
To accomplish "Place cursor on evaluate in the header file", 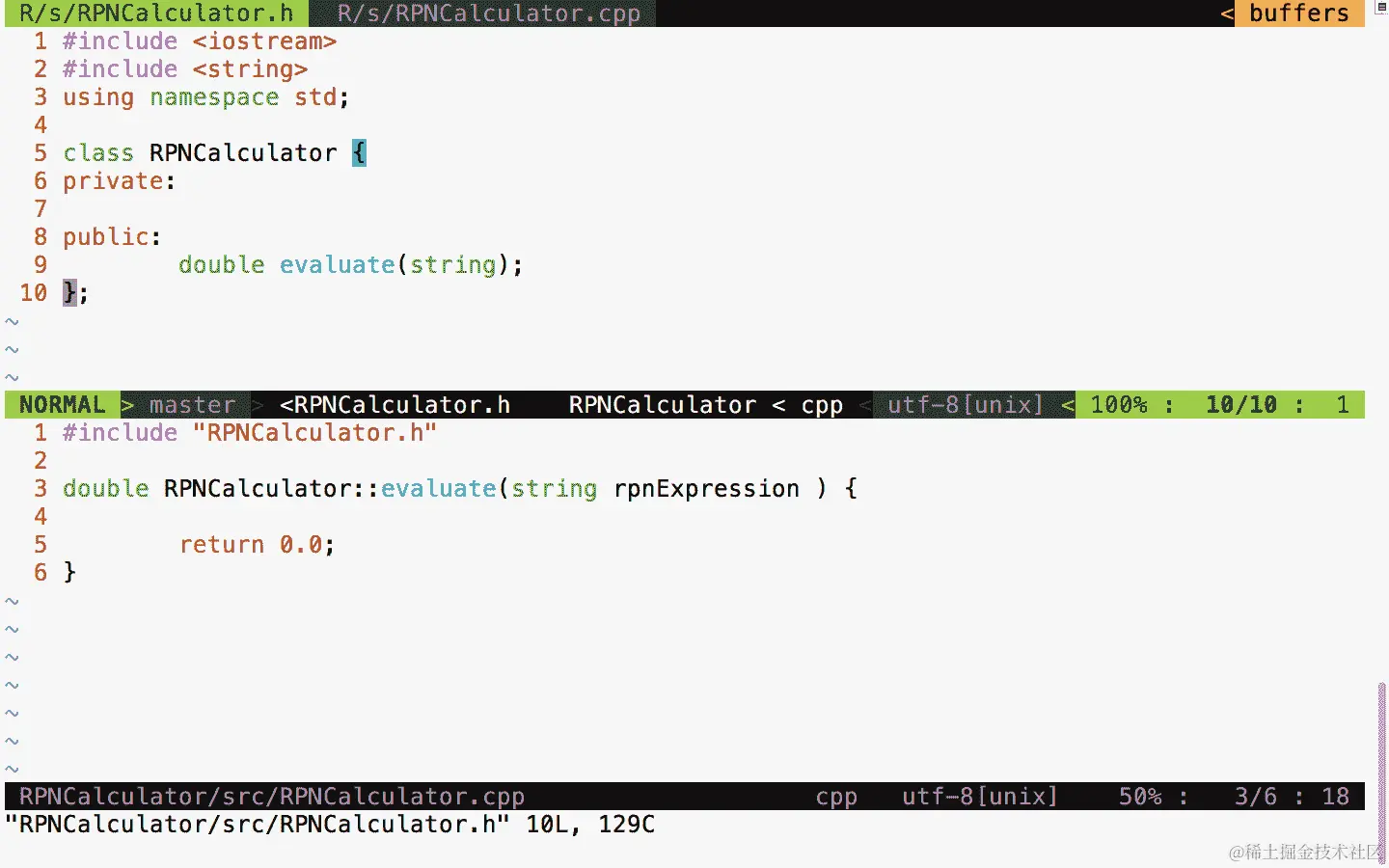I will click(x=338, y=265).
